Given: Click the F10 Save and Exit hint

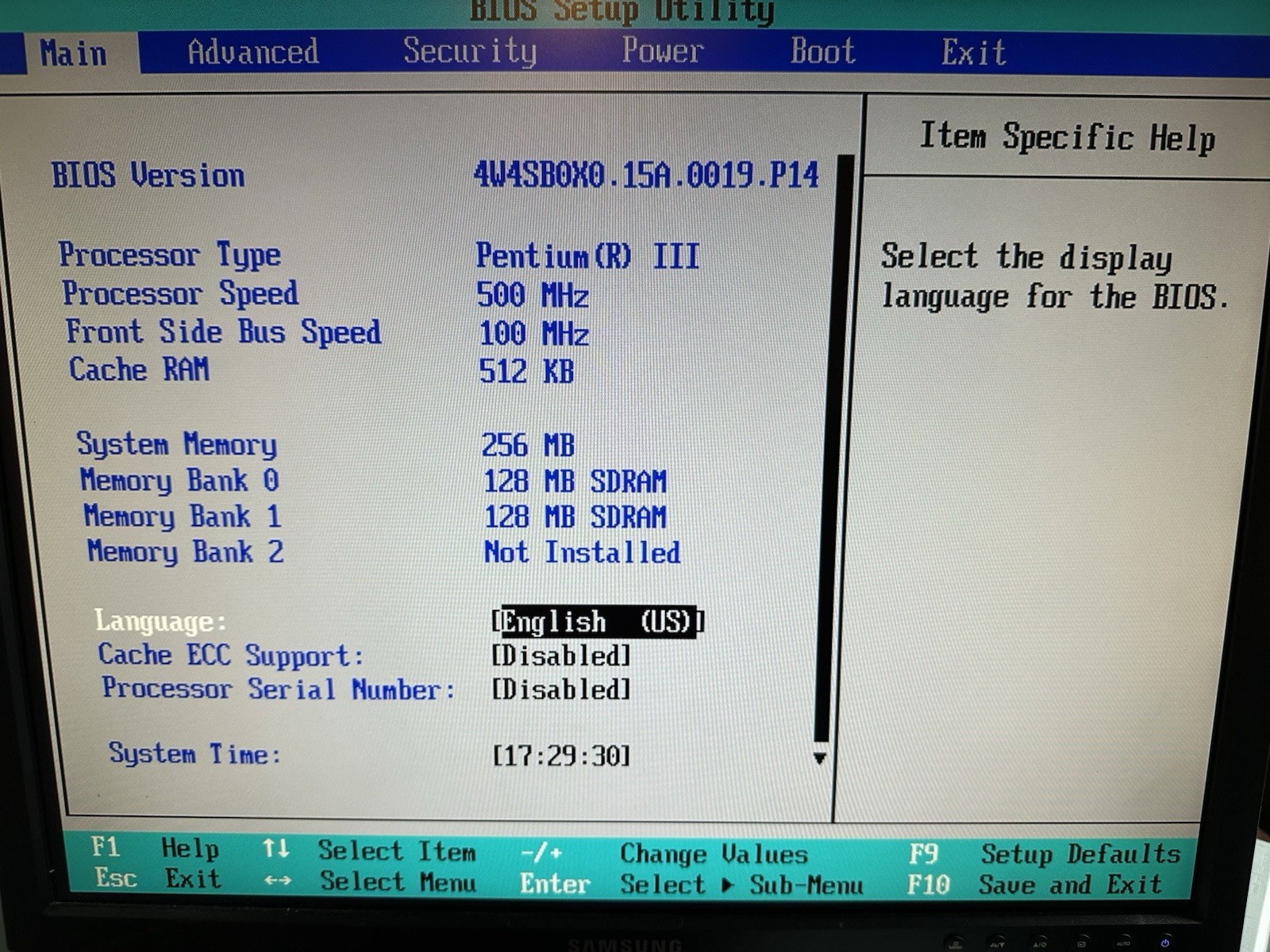Looking at the screenshot, I should tap(1034, 884).
